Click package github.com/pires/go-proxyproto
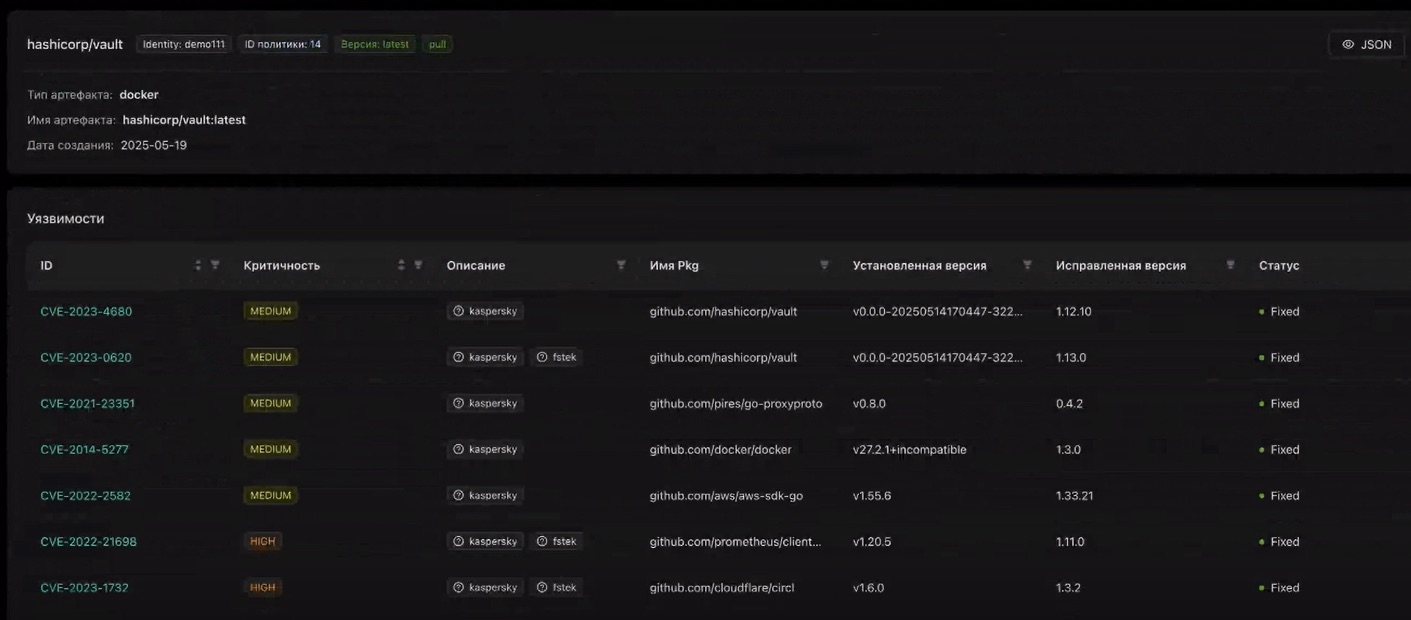The image size is (1411, 620). pos(736,403)
